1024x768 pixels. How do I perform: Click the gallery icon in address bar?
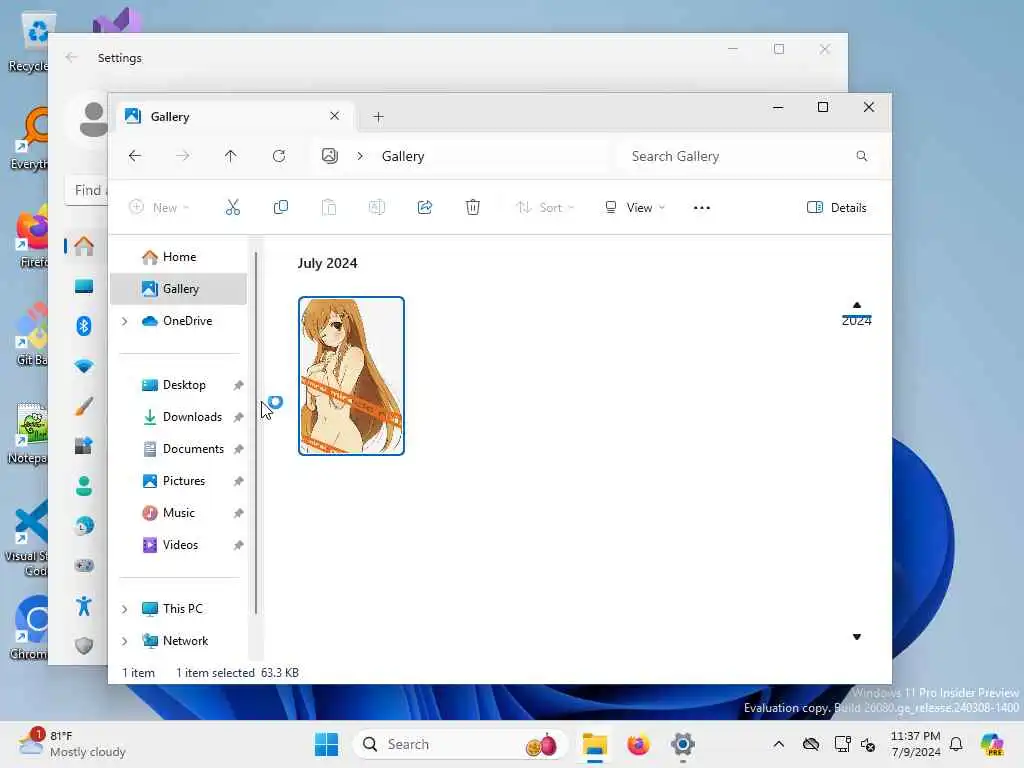click(x=330, y=156)
